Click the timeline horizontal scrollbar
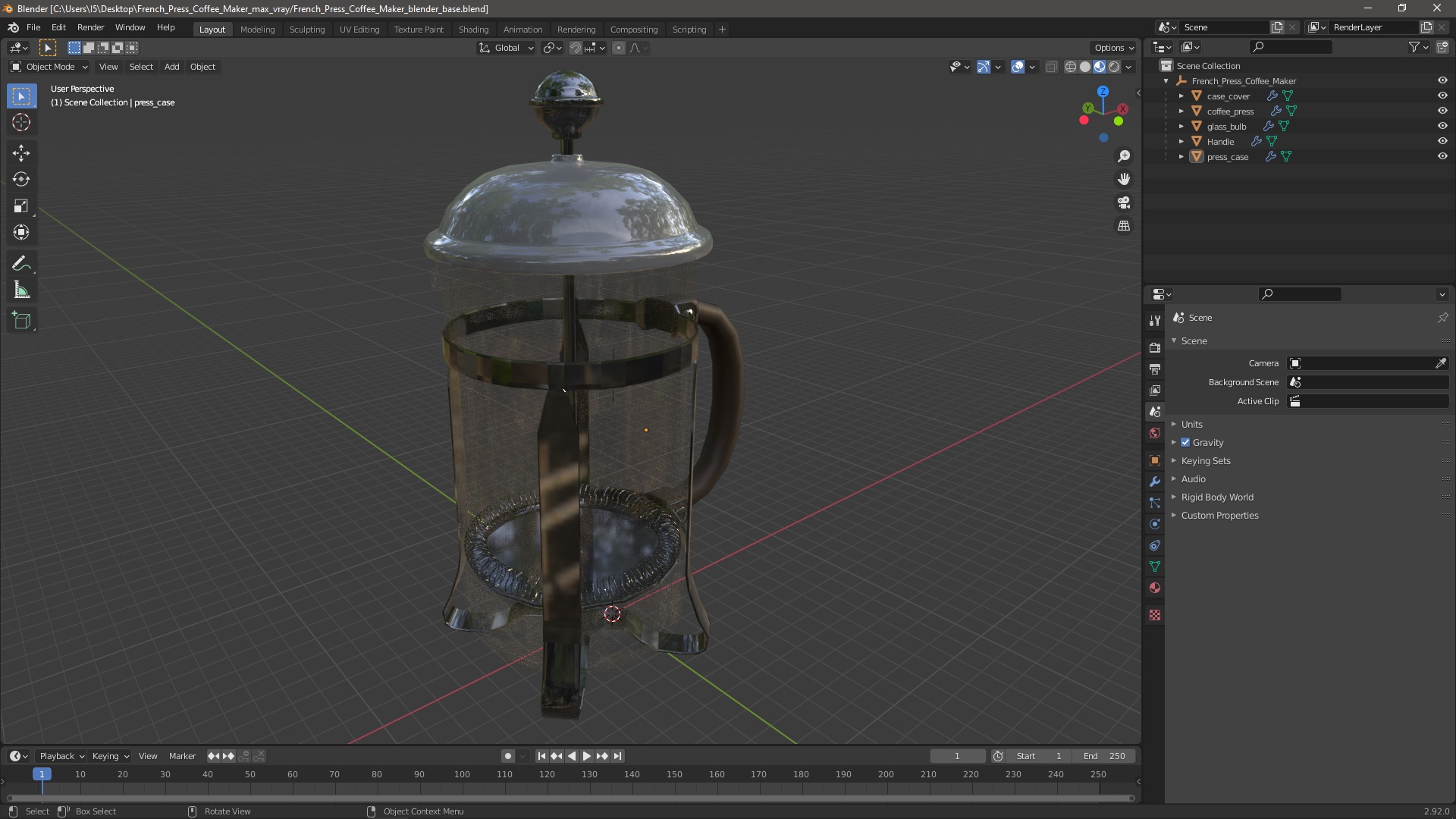 [x=569, y=798]
